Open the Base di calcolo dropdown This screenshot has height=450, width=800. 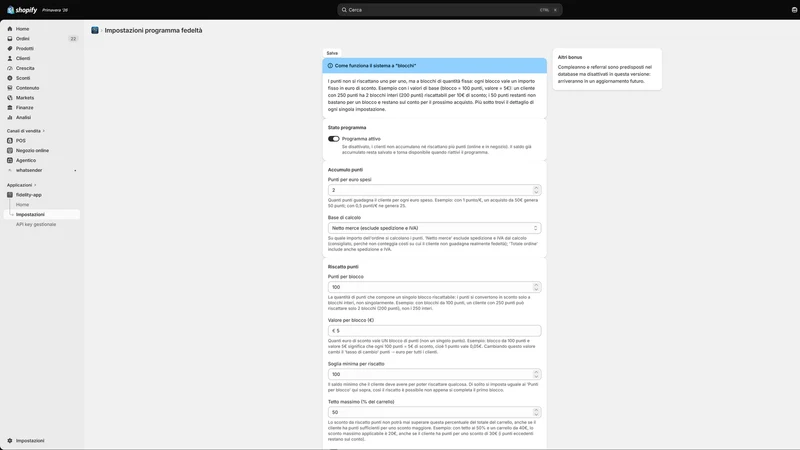click(x=434, y=228)
